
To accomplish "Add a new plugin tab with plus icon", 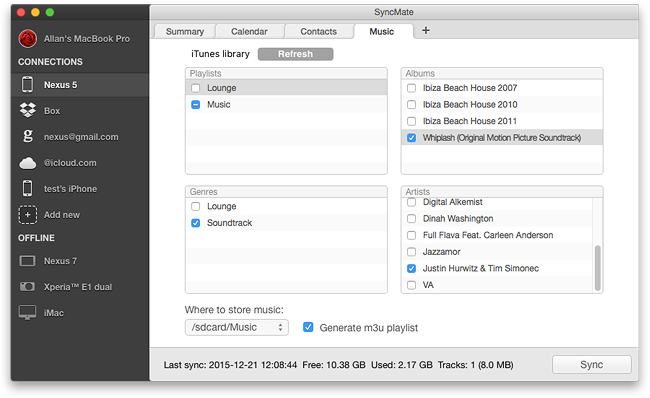I will (426, 30).
